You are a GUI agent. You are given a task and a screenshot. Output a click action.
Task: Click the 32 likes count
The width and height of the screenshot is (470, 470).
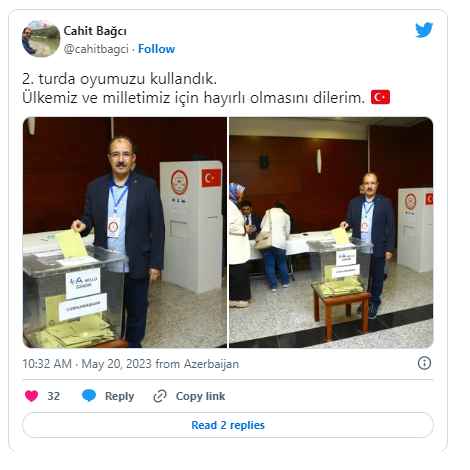pyautogui.click(x=53, y=396)
